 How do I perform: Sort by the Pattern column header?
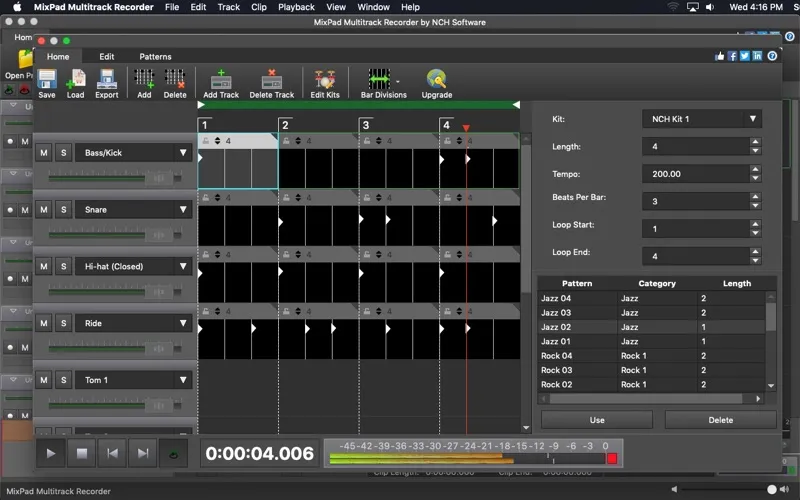pyautogui.click(x=577, y=283)
